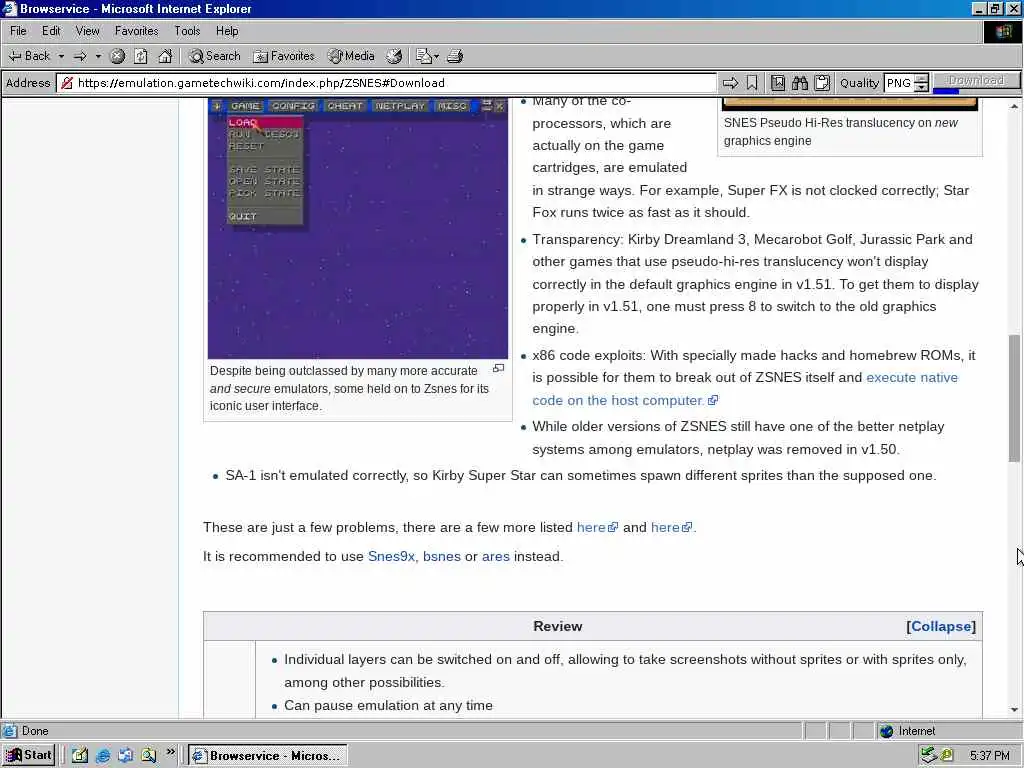Click the Go arrow beside the address bar
The width and height of the screenshot is (1024, 768).
(730, 83)
